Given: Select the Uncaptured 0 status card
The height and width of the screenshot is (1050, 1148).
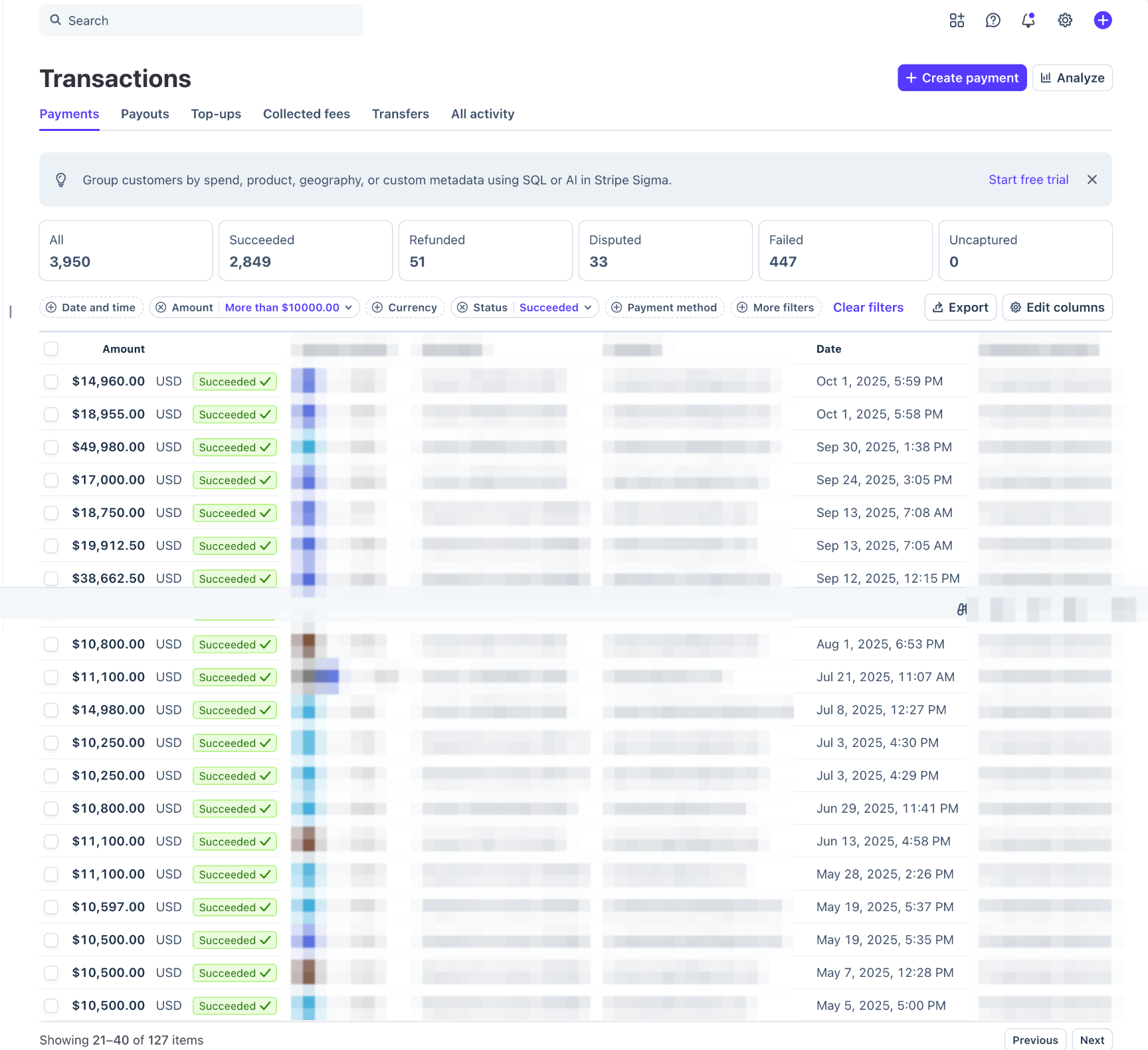Looking at the screenshot, I should click(1026, 251).
